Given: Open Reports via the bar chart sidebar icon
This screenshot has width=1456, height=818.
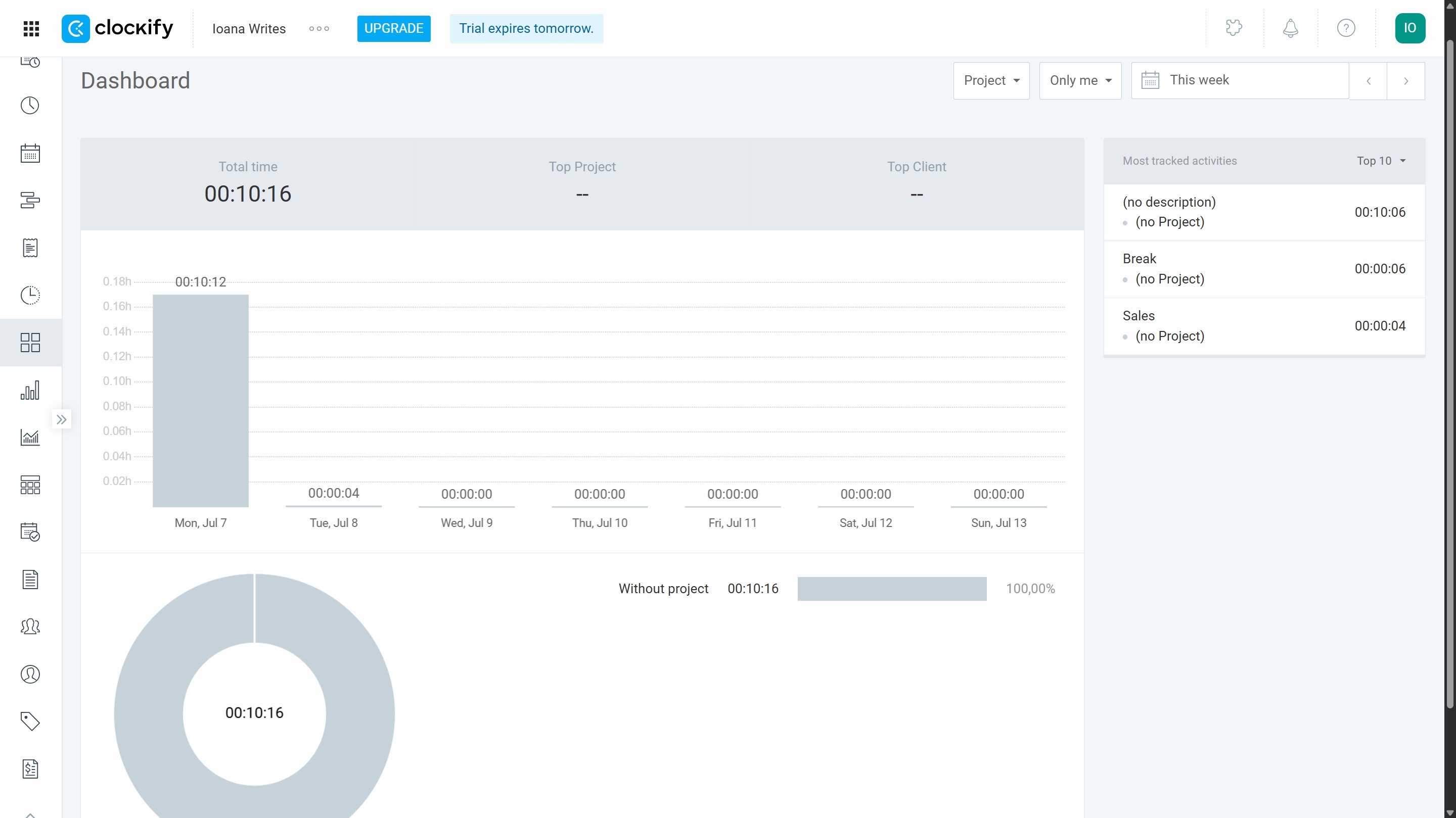Looking at the screenshot, I should click(x=30, y=390).
